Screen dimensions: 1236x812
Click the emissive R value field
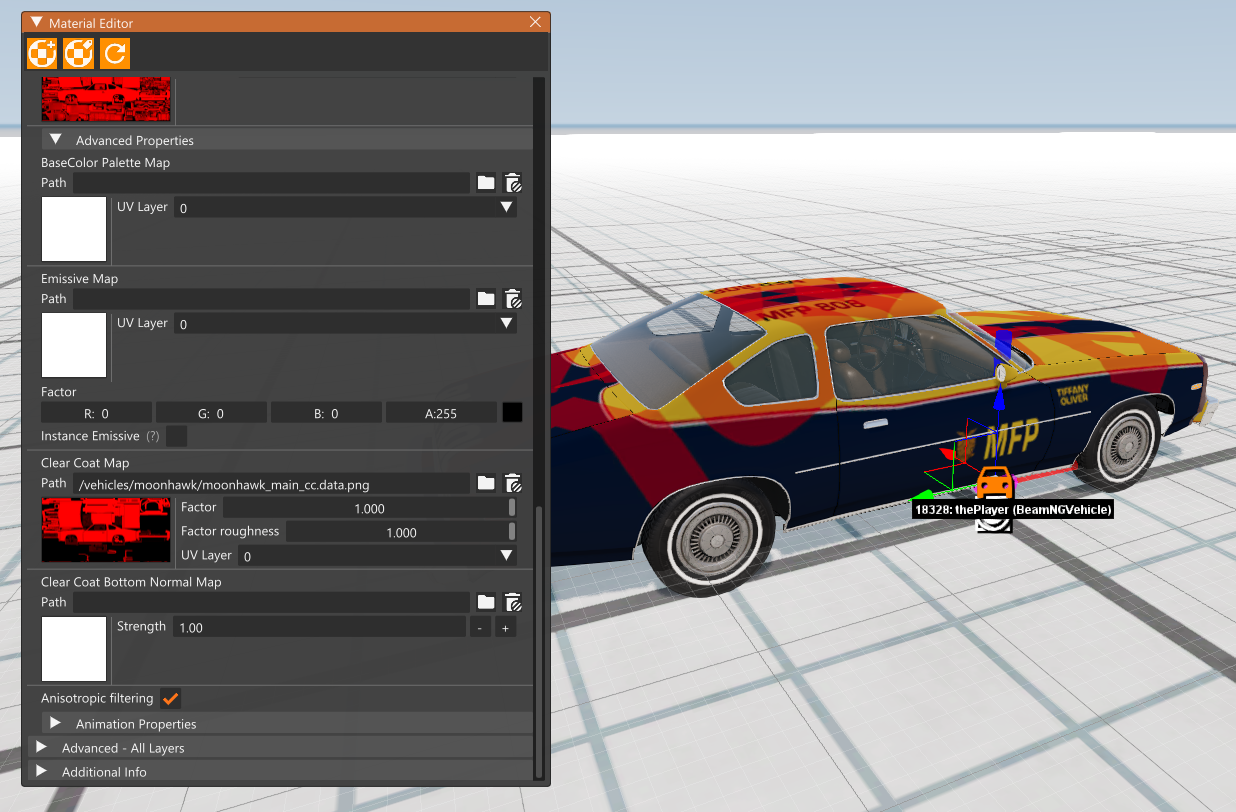pyautogui.click(x=96, y=413)
